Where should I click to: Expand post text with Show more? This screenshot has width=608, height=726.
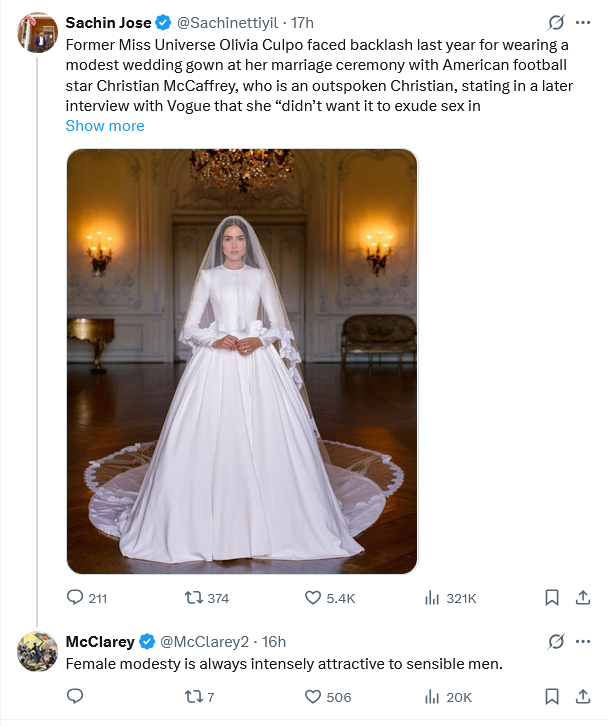point(105,126)
